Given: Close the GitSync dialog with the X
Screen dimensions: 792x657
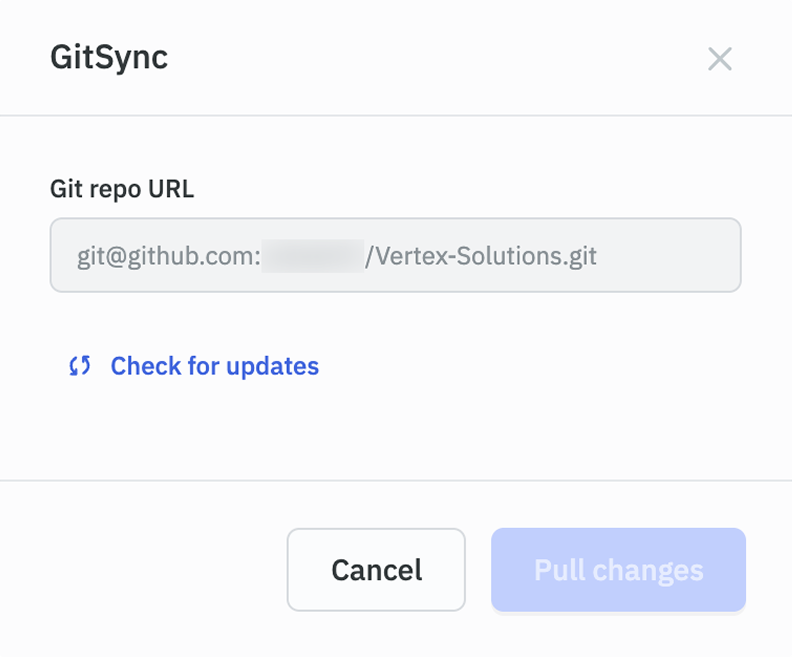Looking at the screenshot, I should [720, 59].
